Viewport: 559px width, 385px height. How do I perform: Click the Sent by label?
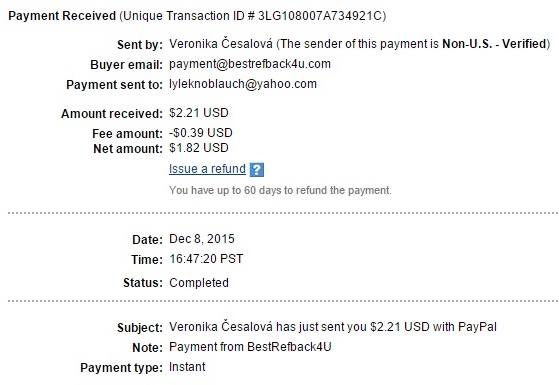[x=140, y=45]
